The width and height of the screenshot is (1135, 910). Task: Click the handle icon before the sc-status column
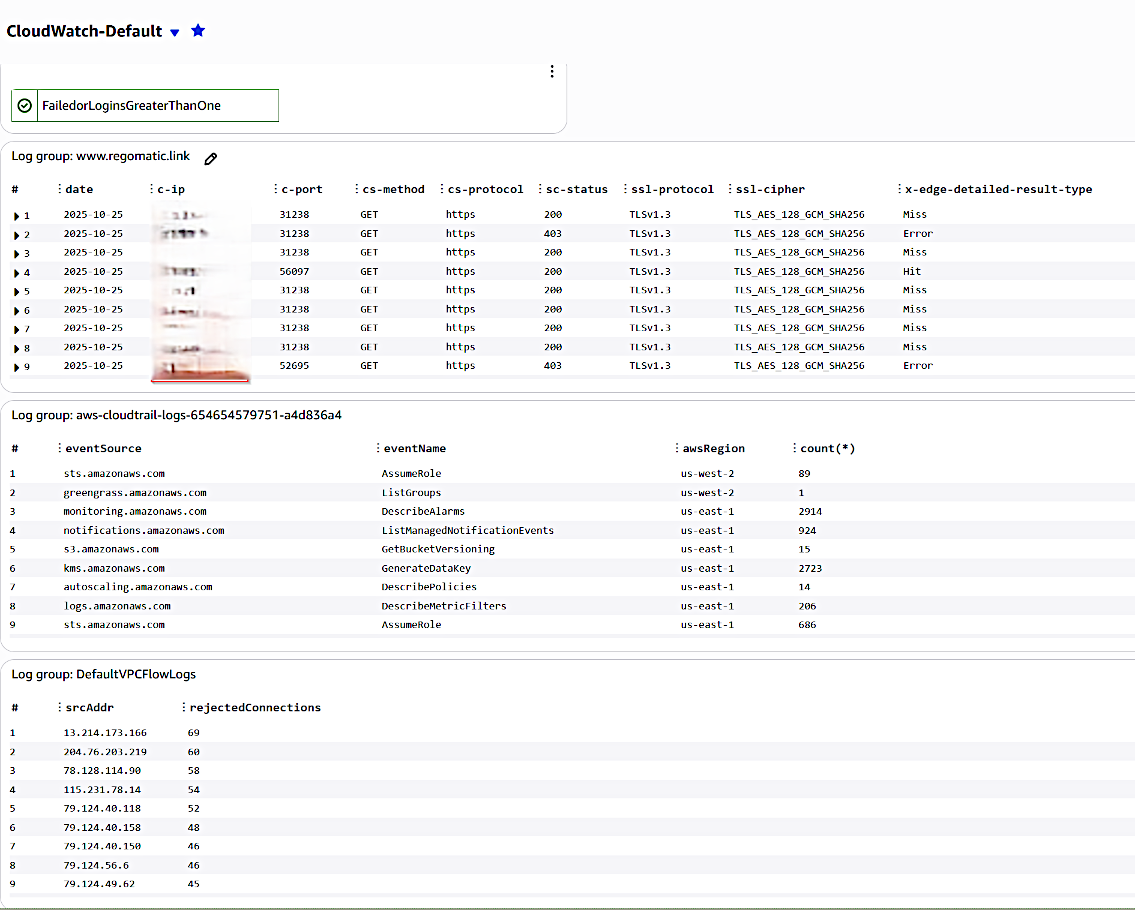click(x=539, y=189)
